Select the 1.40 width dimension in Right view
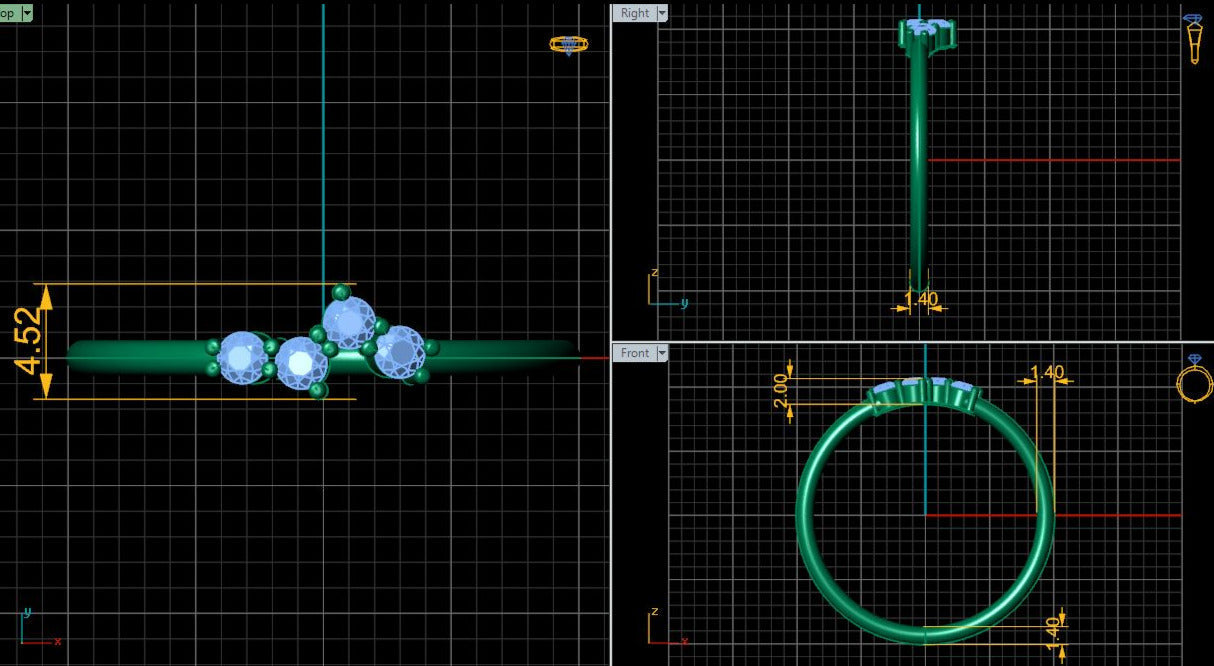 coord(920,299)
